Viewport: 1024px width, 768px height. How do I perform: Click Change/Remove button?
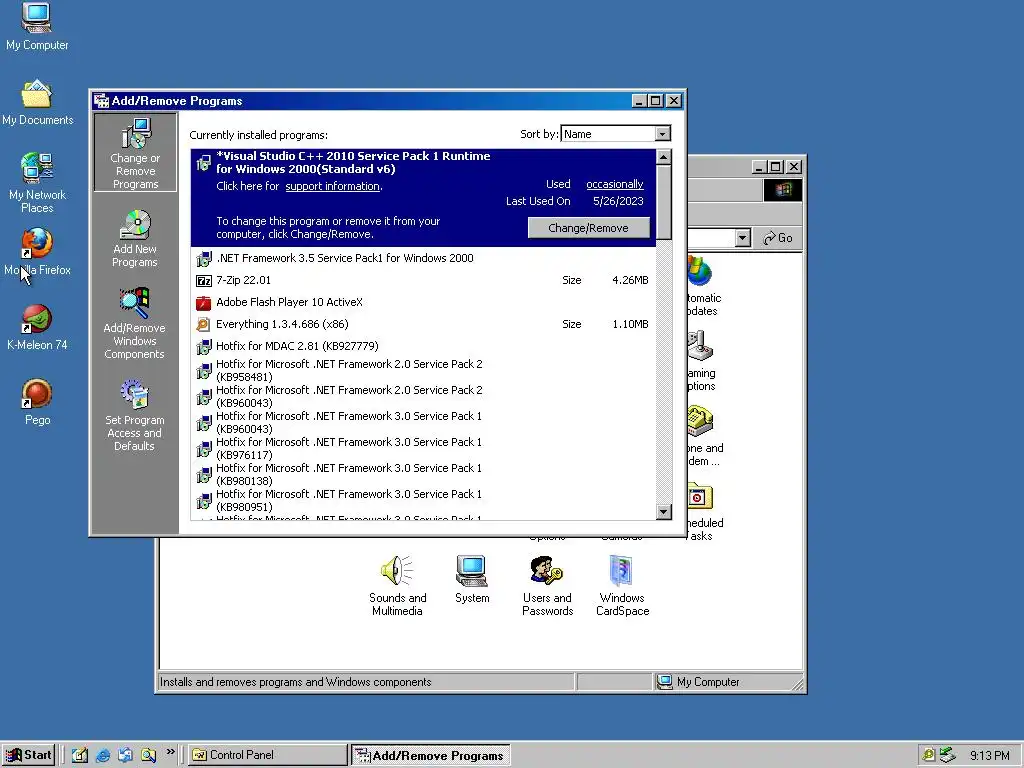(588, 228)
